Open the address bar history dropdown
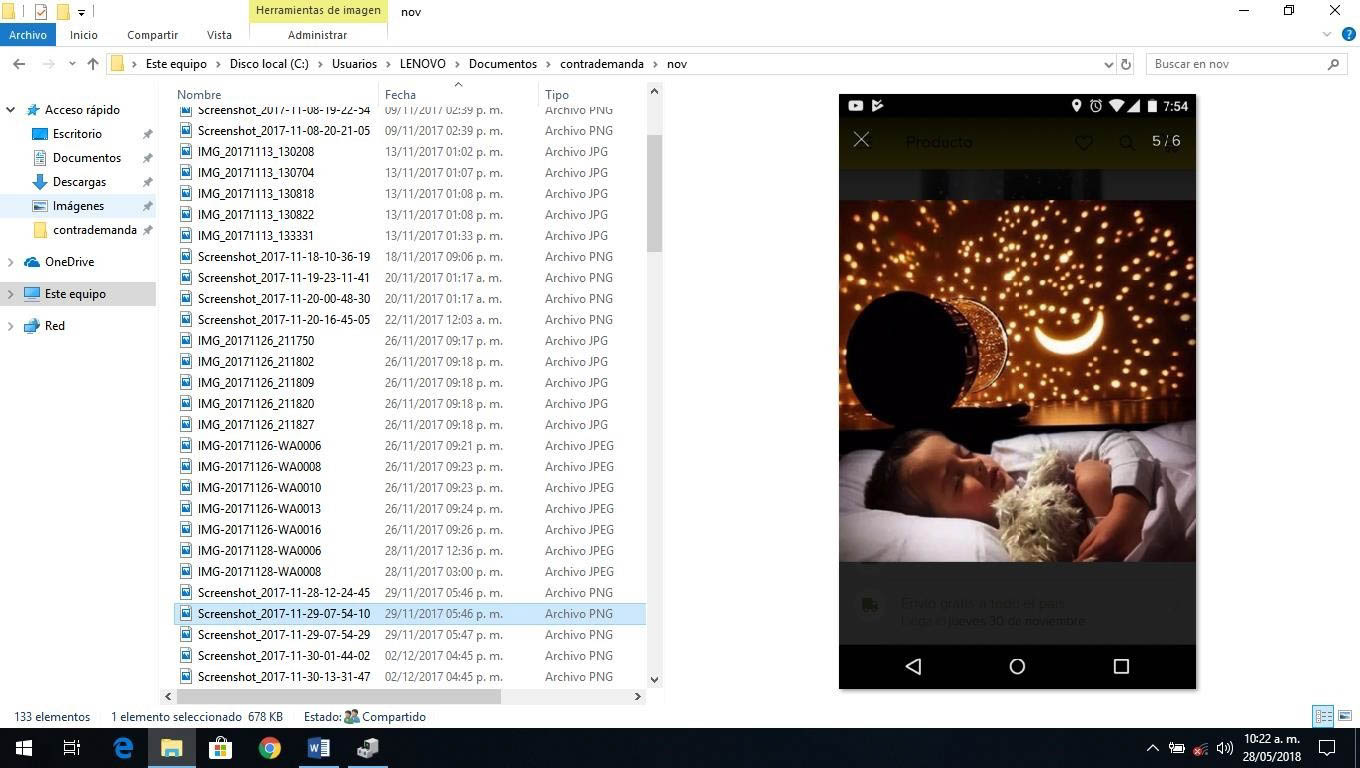Image resolution: width=1360 pixels, height=768 pixels. (x=1108, y=64)
